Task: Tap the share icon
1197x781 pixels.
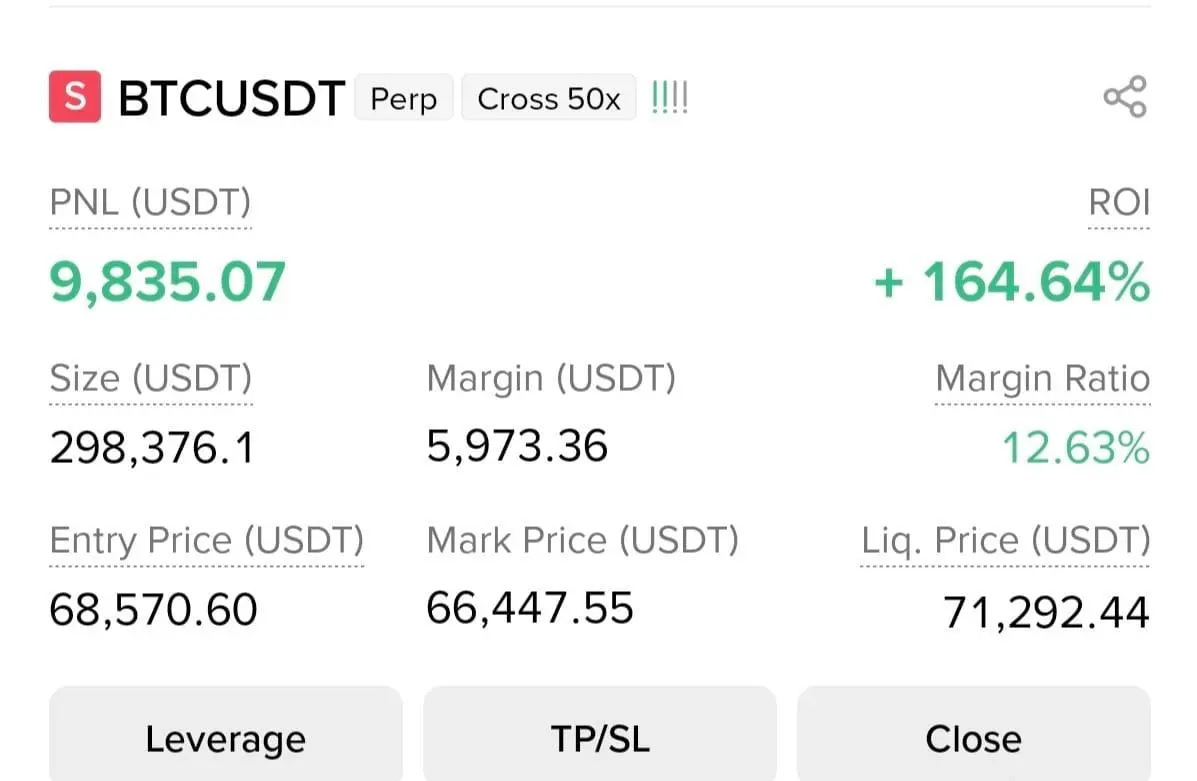Action: [1124, 97]
